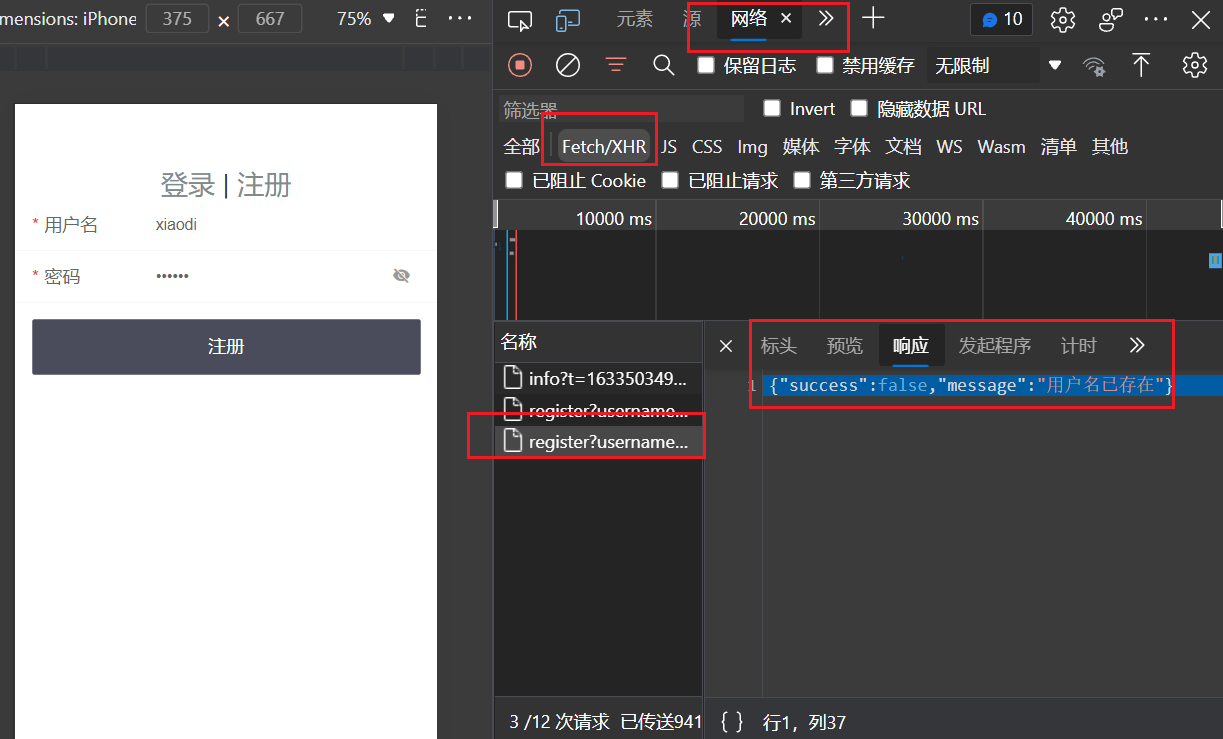Click the register submit button
This screenshot has width=1223, height=739.
click(226, 347)
